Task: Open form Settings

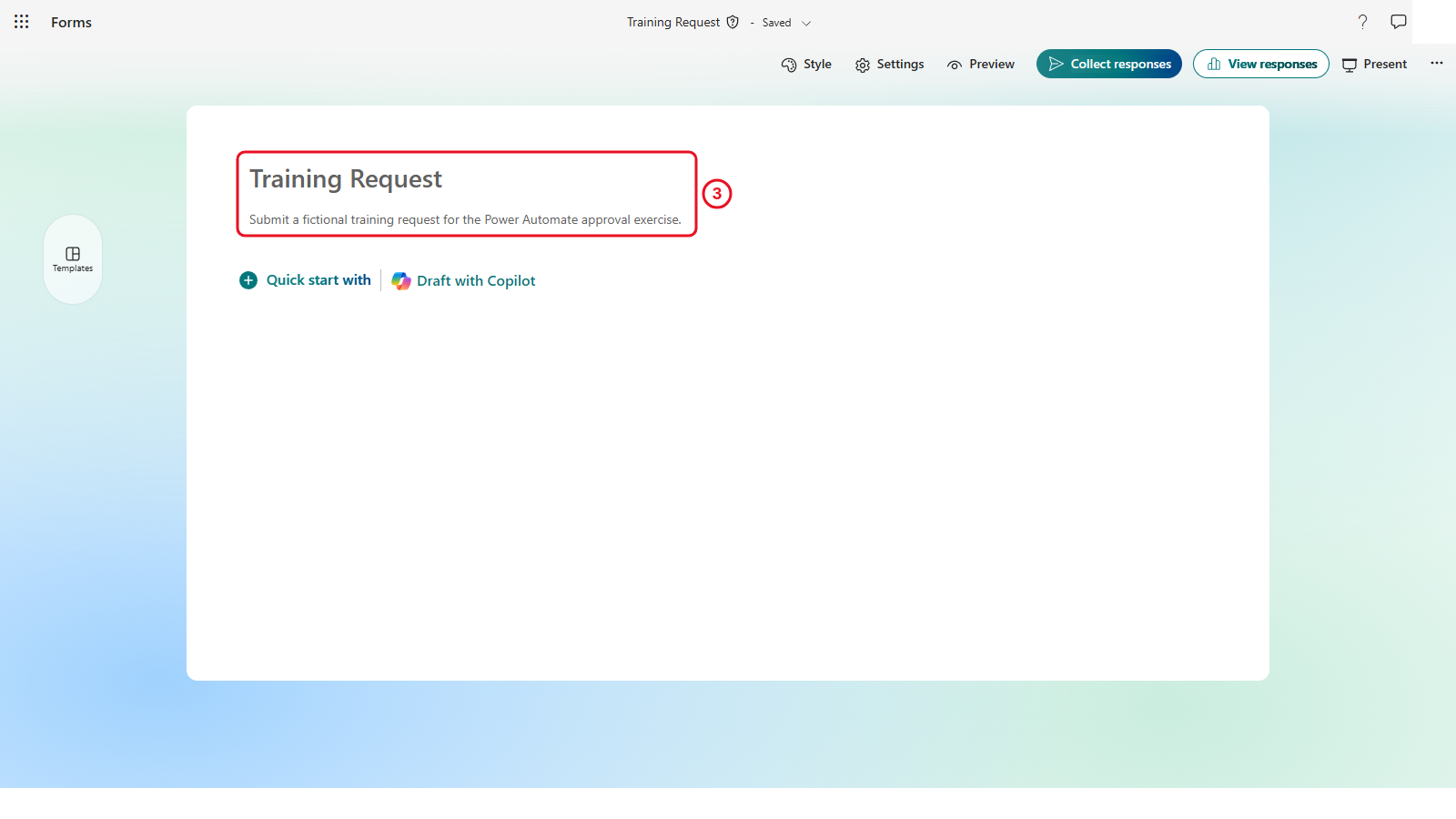Action: (x=889, y=65)
